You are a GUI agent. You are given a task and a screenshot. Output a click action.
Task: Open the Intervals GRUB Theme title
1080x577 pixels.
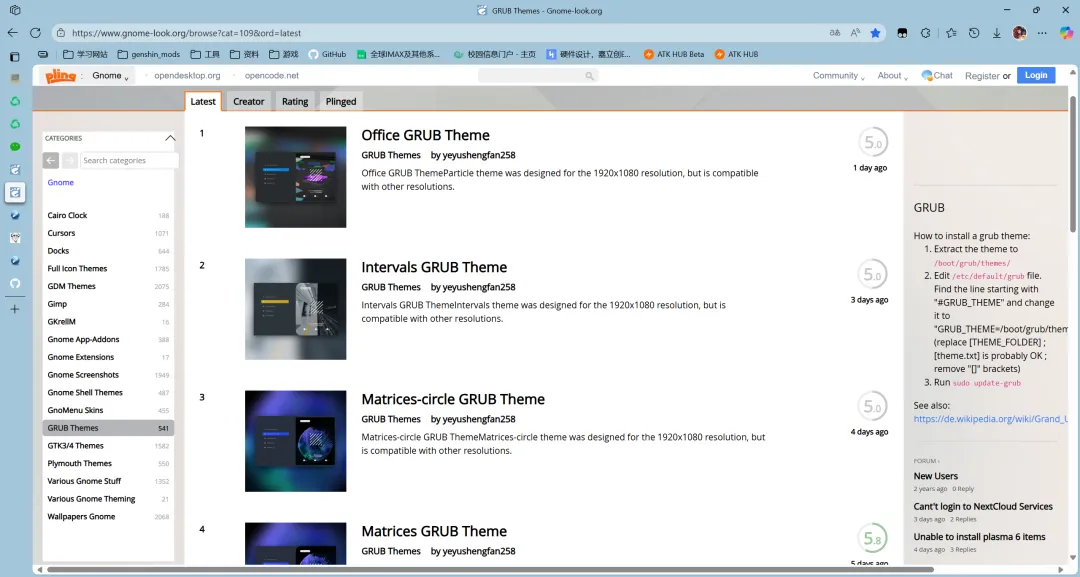(x=434, y=267)
